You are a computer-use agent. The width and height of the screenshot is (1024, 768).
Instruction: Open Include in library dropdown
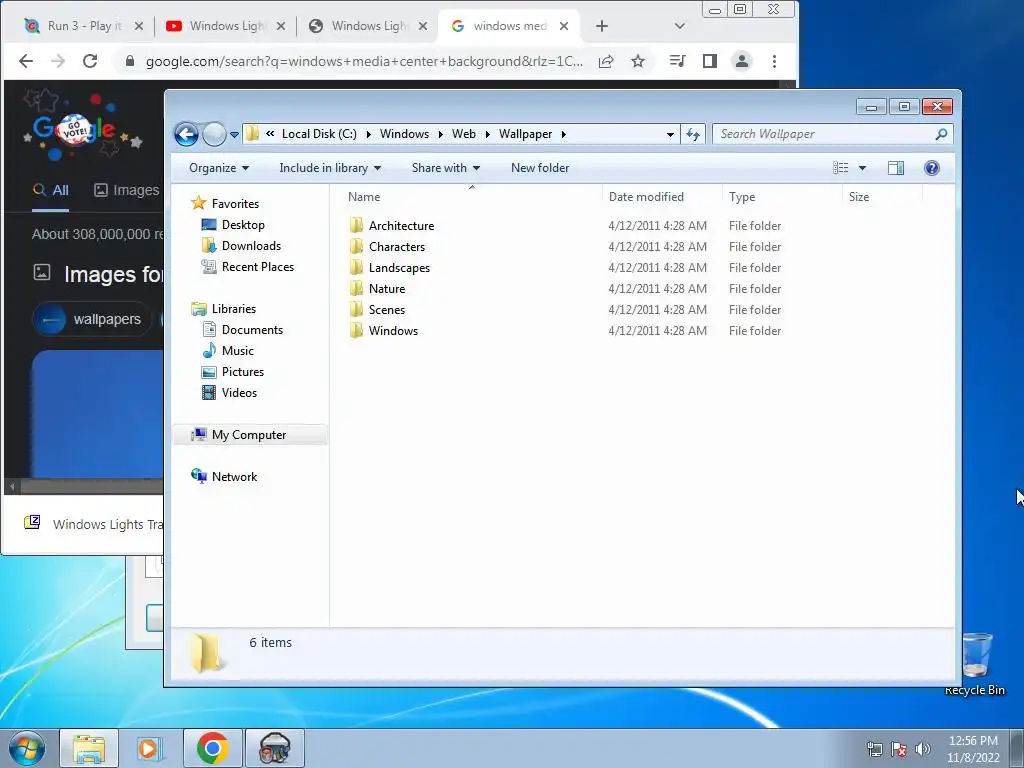tap(330, 168)
